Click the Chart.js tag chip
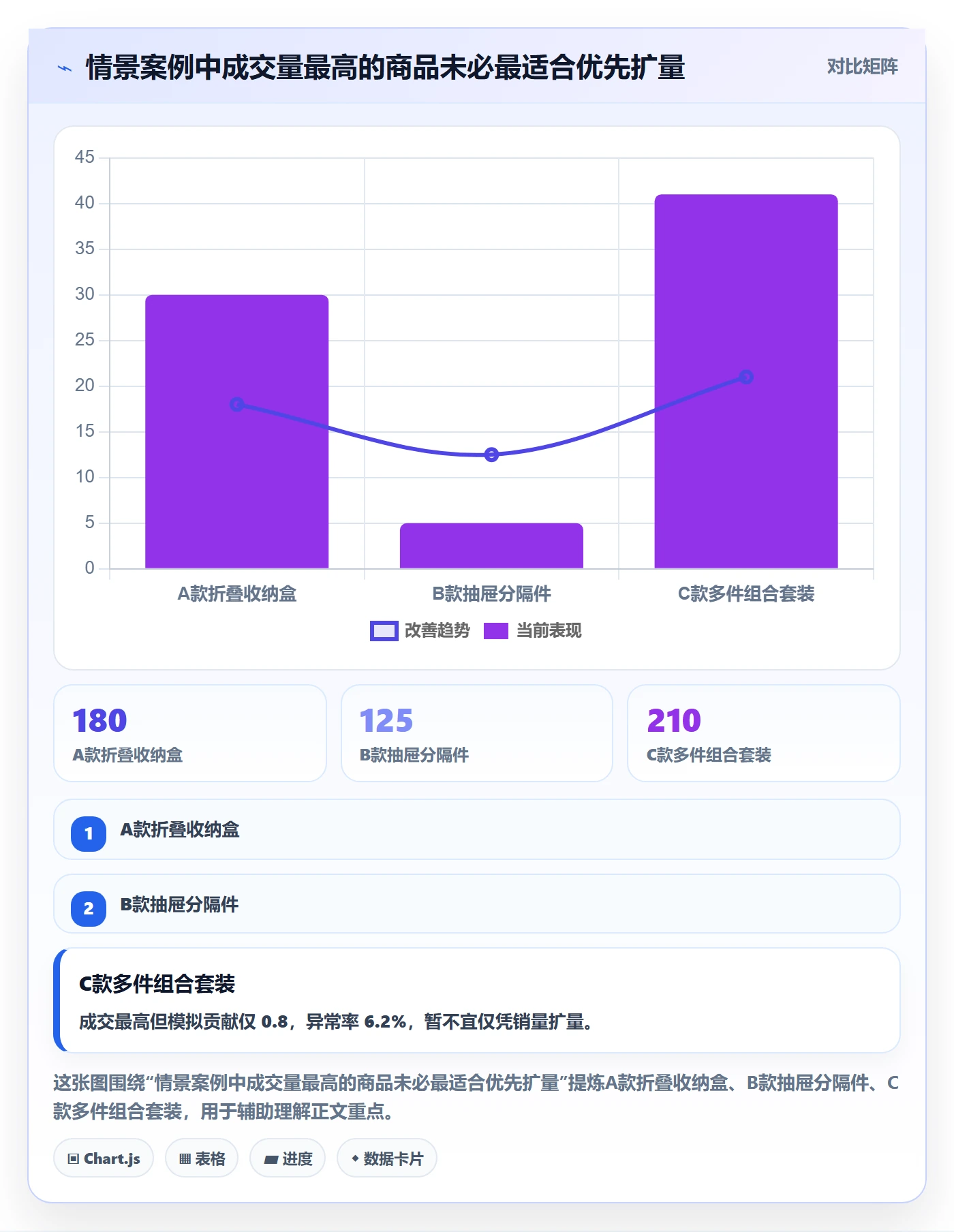This screenshot has height=1232, width=954. click(104, 1158)
